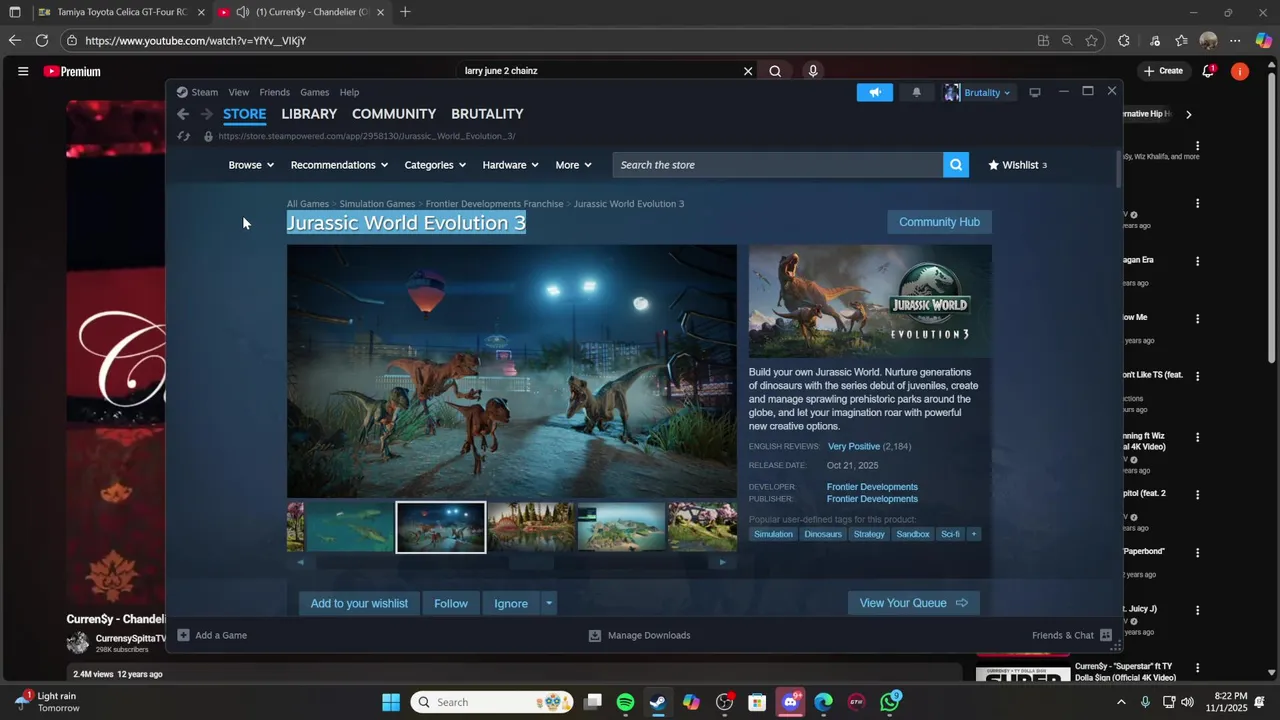Click the store search magnifier button
1280x720 pixels.
(x=956, y=165)
